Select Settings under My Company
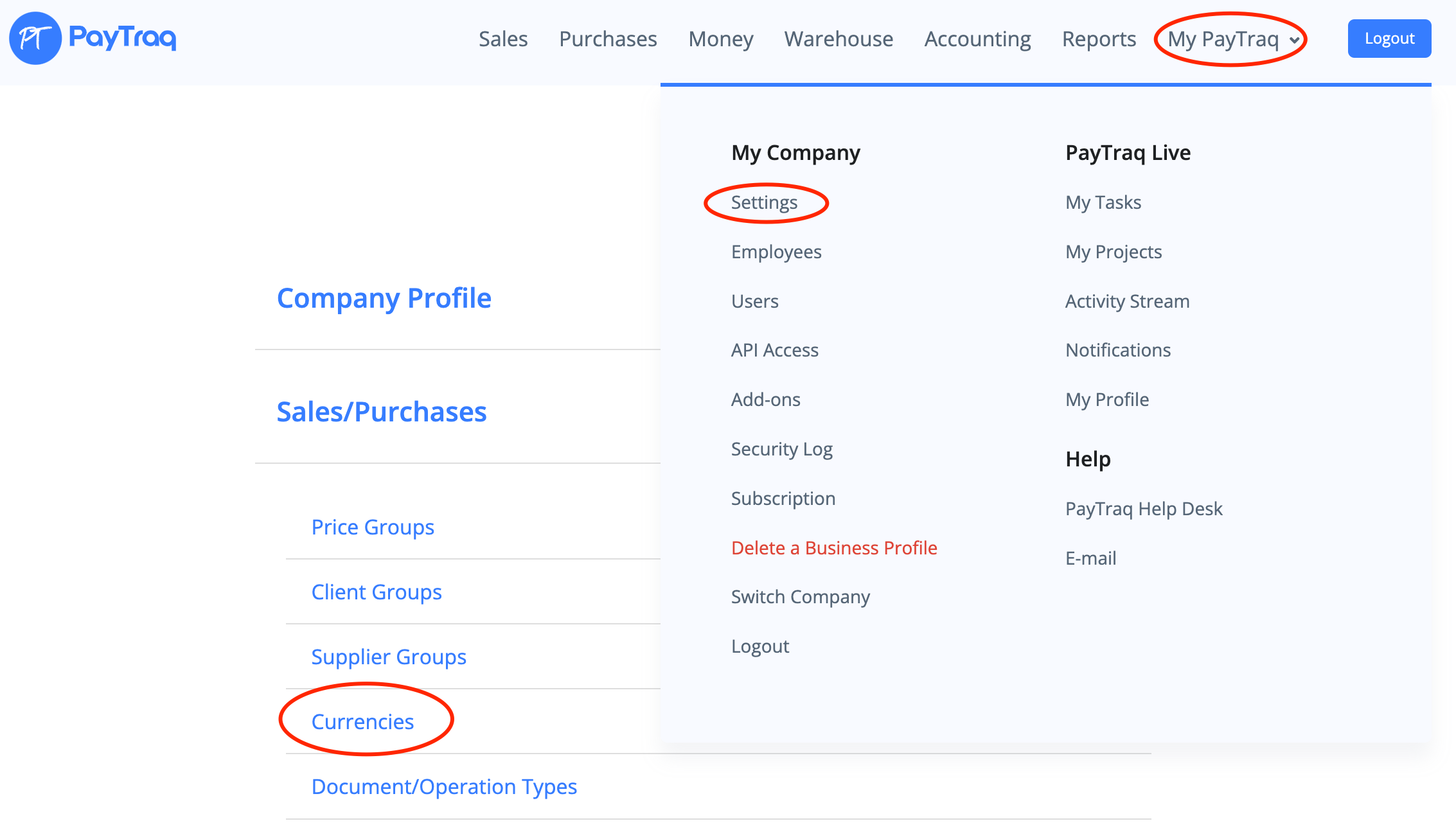 pos(764,203)
